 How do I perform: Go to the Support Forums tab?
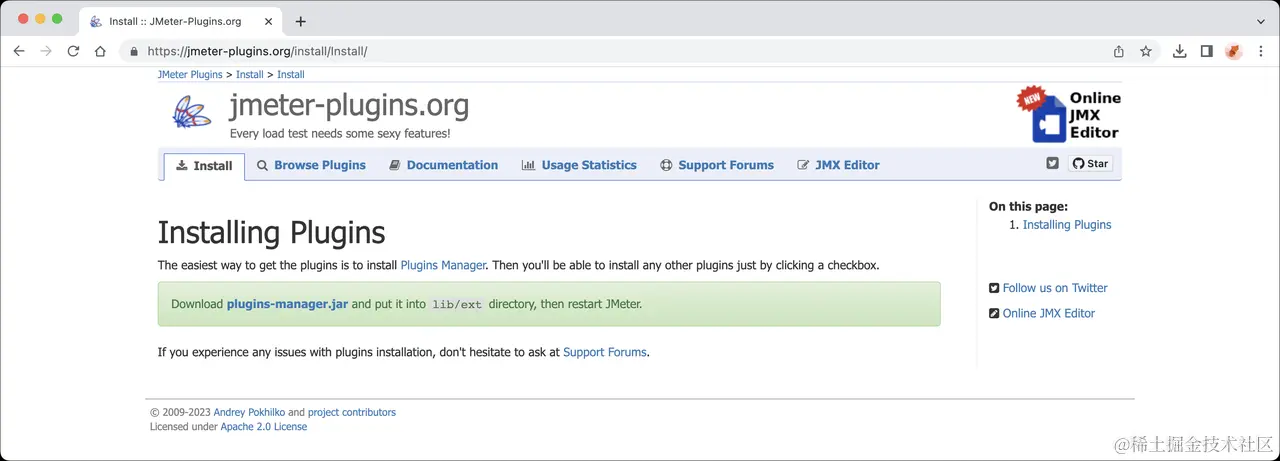(717, 165)
